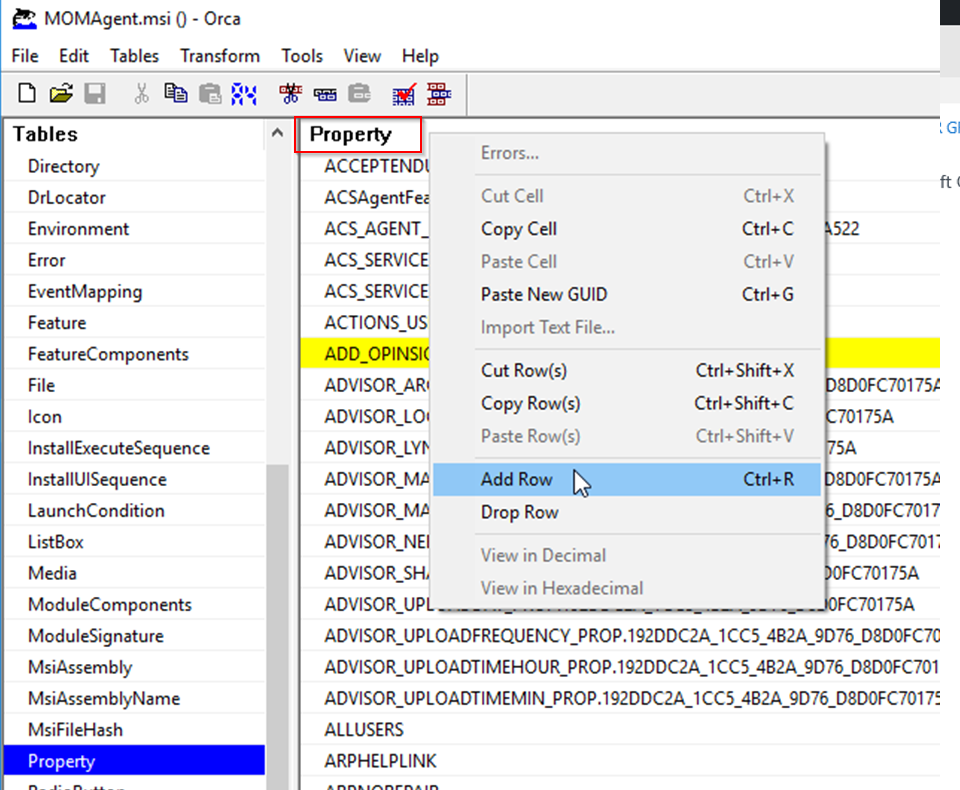
Task: Select Drop Row in the context menu
Action: [x=519, y=513]
